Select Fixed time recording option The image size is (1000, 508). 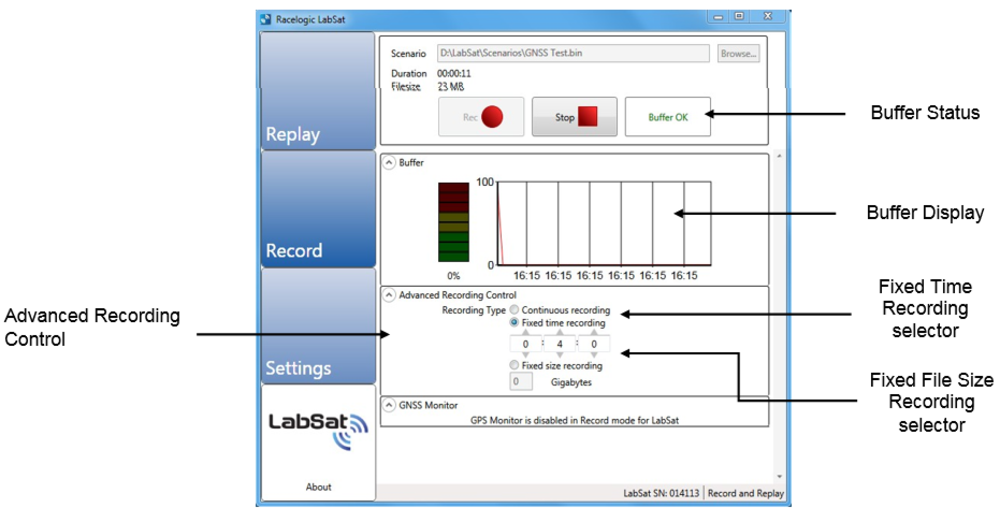[x=515, y=323]
